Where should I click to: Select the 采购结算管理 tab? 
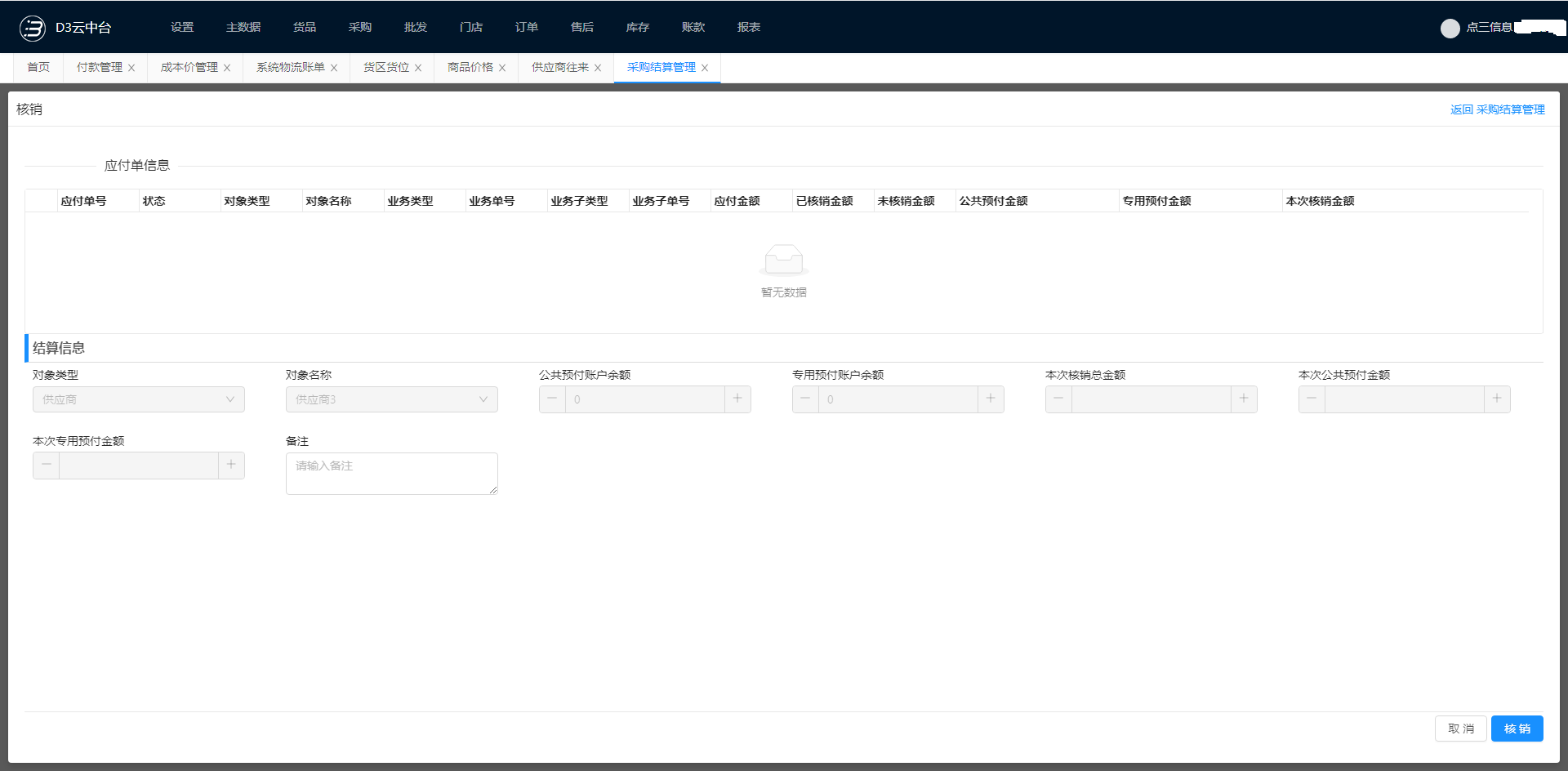661,67
